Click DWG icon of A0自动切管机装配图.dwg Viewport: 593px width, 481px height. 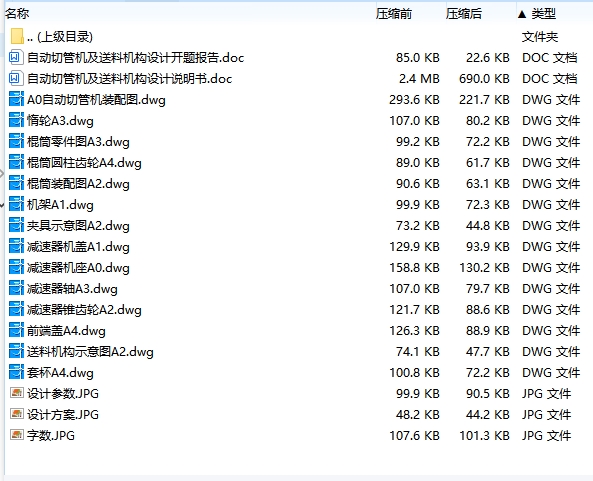tap(16, 99)
